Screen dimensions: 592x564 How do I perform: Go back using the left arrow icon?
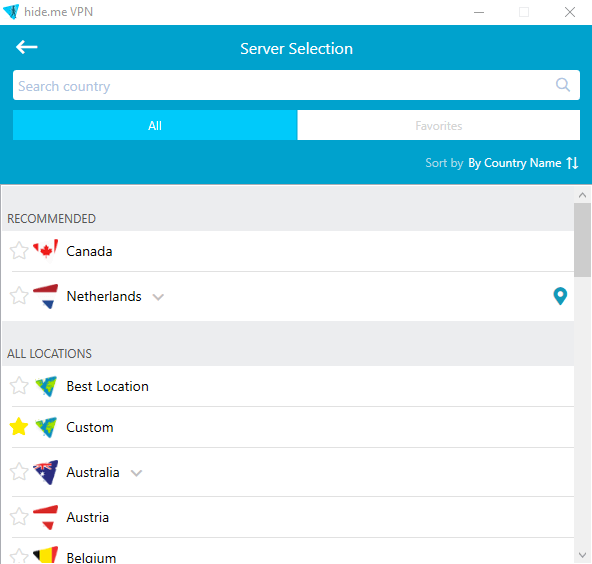[x=26, y=47]
